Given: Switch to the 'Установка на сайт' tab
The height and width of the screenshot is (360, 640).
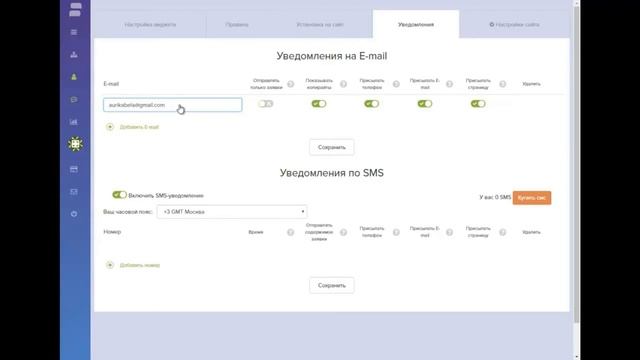Looking at the screenshot, I should tap(320, 24).
